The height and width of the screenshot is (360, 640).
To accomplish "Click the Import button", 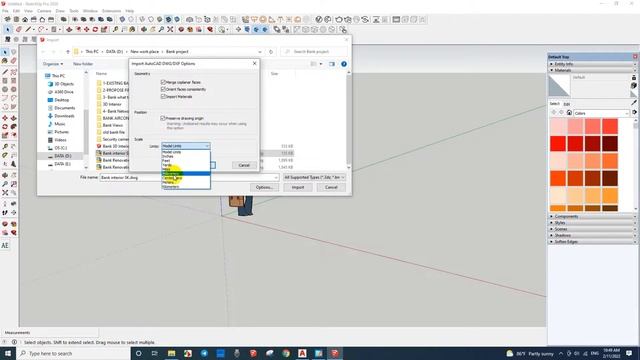I will pos(298,187).
